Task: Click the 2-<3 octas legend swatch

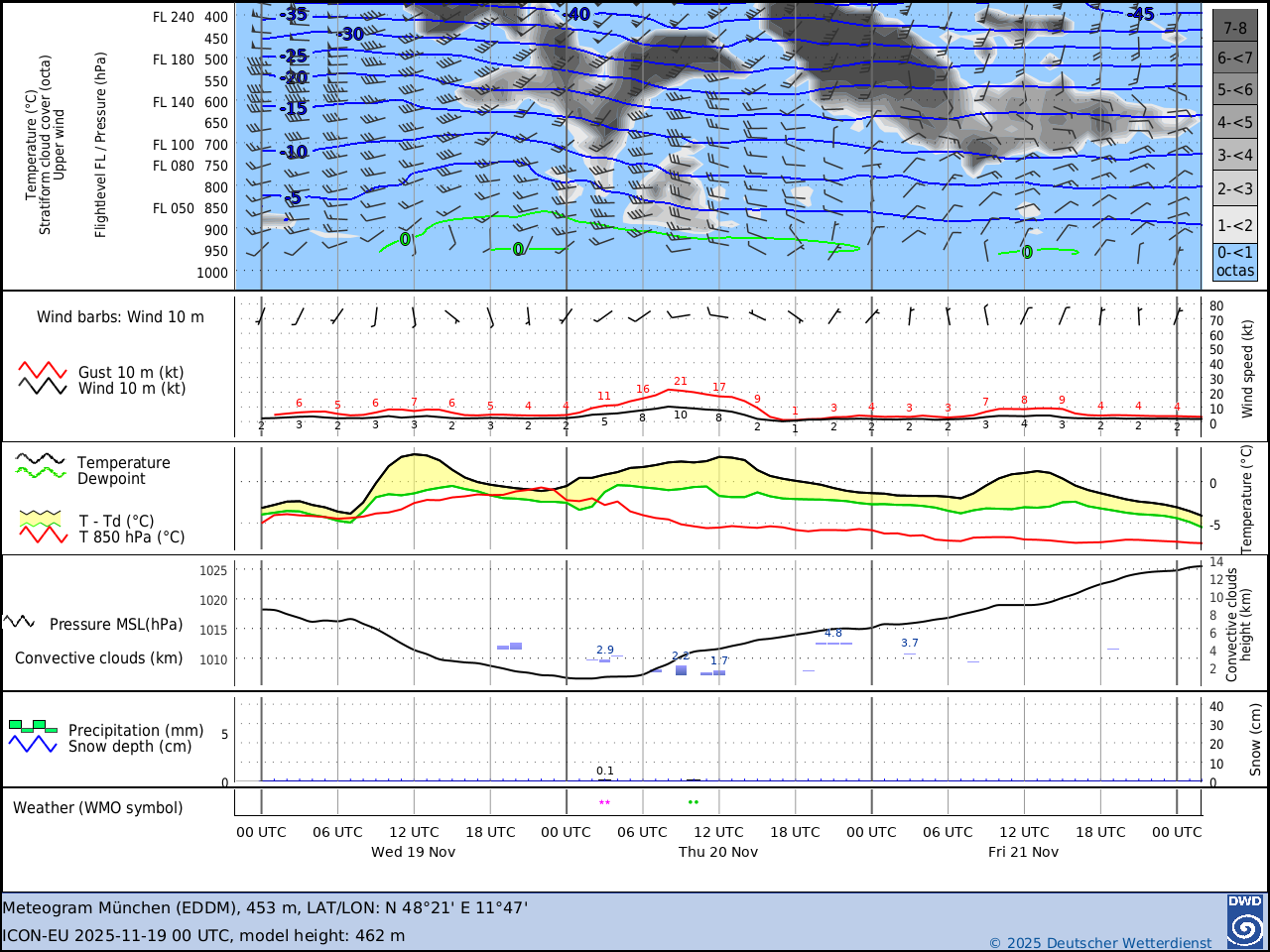Action: [x=1235, y=188]
